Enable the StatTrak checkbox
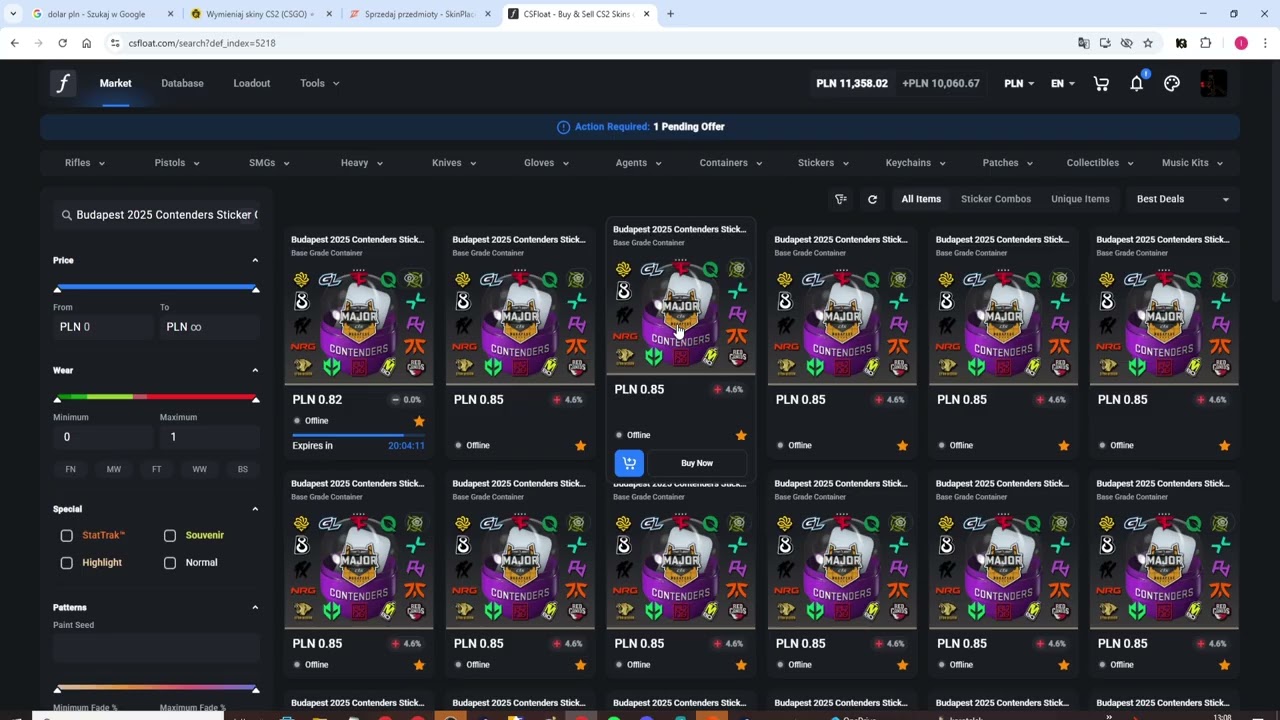 coord(67,536)
